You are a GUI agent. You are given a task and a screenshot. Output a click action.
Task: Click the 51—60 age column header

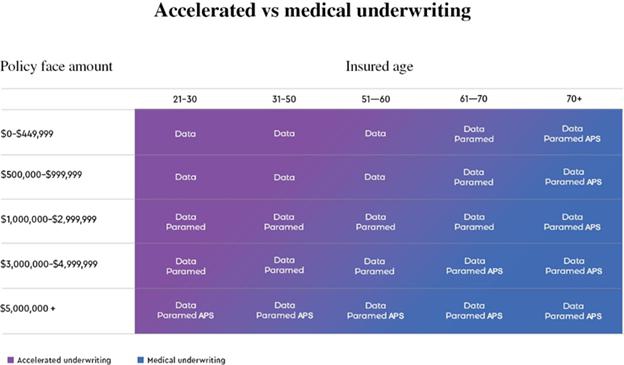point(376,99)
